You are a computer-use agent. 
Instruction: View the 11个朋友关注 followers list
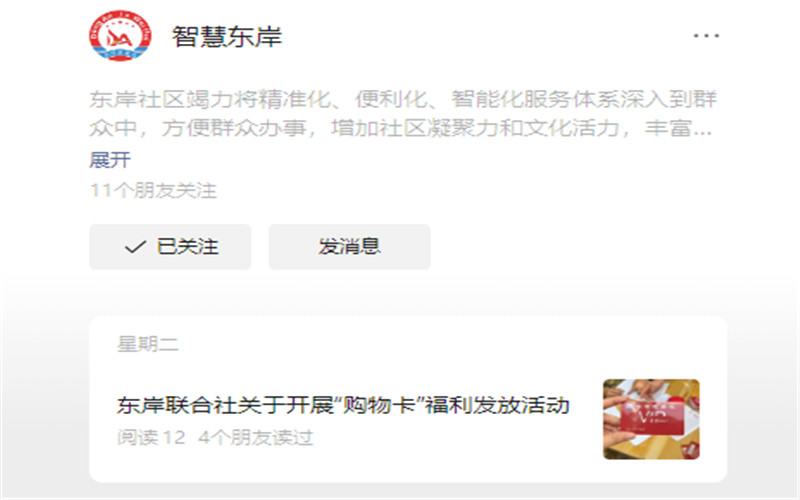[x=154, y=191]
